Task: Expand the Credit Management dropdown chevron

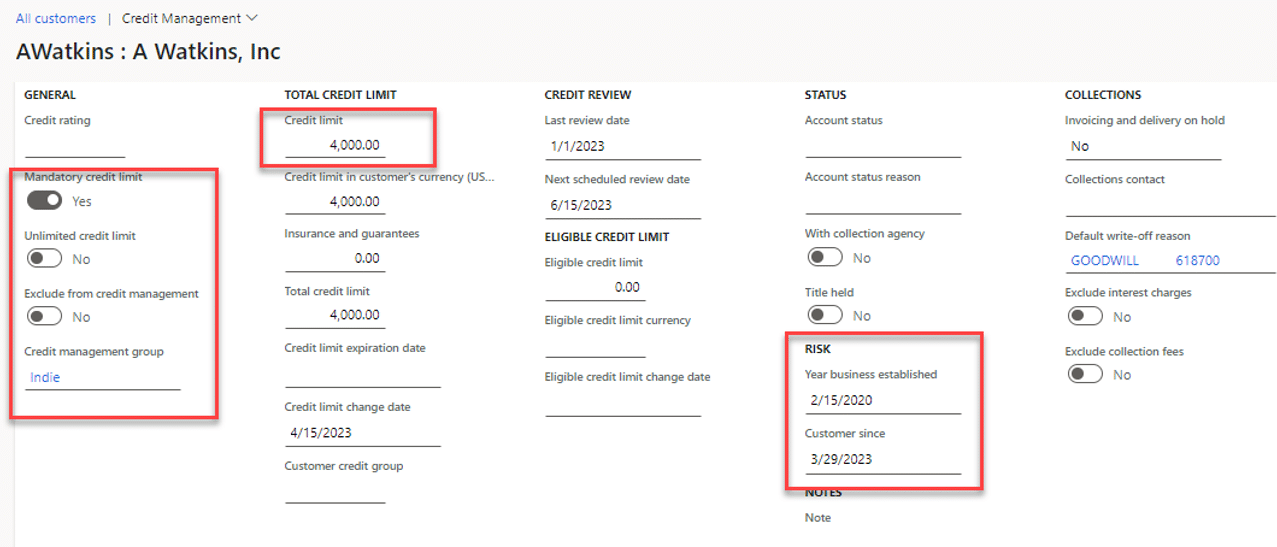Action: (251, 18)
